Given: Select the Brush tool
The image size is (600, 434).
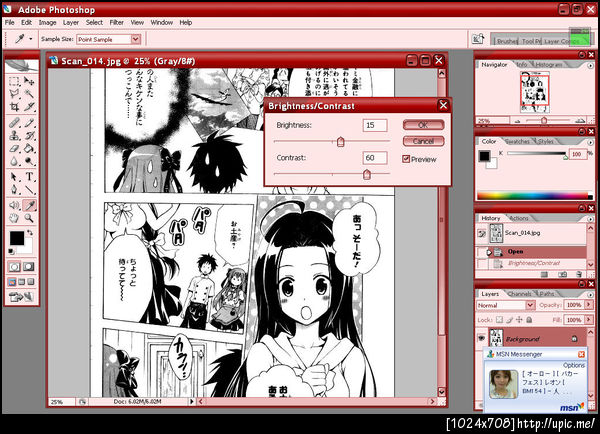Looking at the screenshot, I should pyautogui.click(x=29, y=123).
